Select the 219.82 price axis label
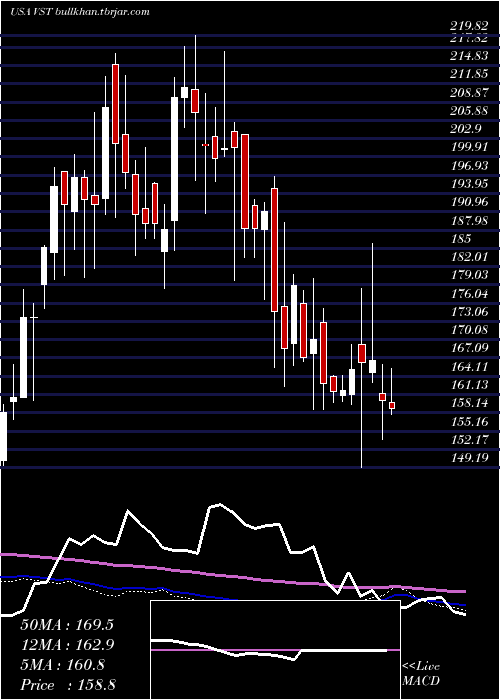Image resolution: width=500 pixels, height=700 pixels. click(x=469, y=27)
